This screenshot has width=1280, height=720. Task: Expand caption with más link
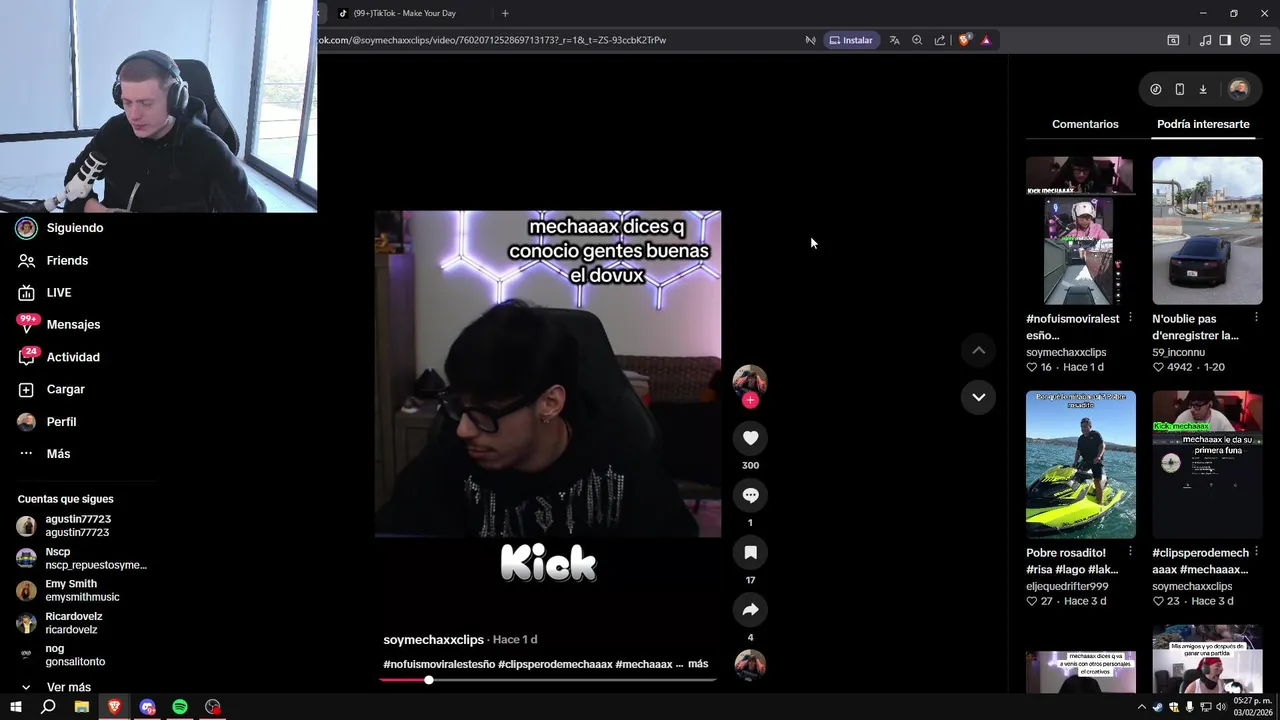click(698, 664)
